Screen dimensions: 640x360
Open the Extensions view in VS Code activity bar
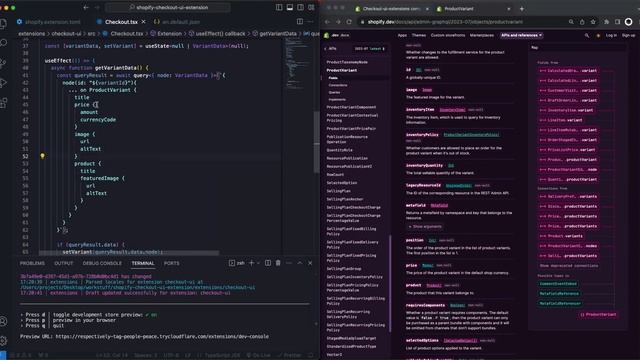(x=4, y=103)
